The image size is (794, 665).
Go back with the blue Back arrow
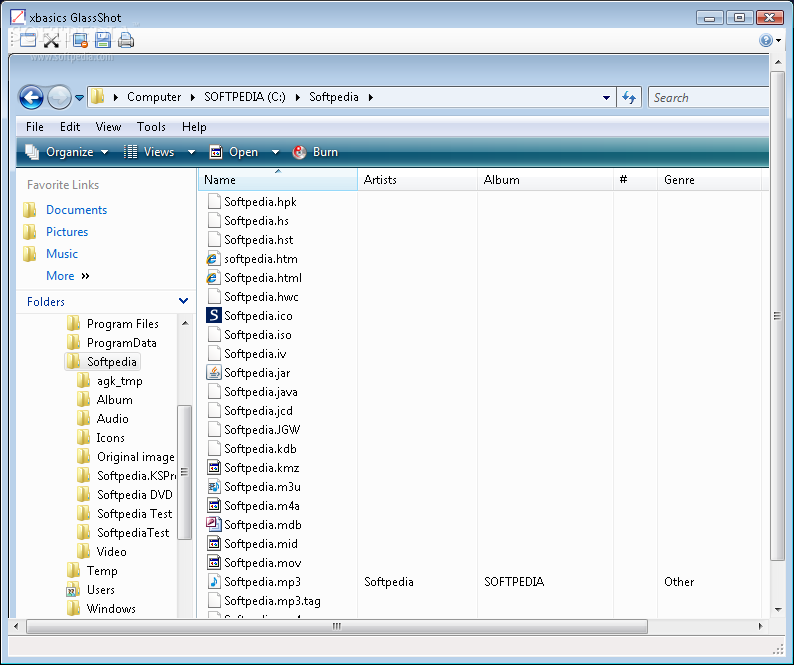coord(31,97)
